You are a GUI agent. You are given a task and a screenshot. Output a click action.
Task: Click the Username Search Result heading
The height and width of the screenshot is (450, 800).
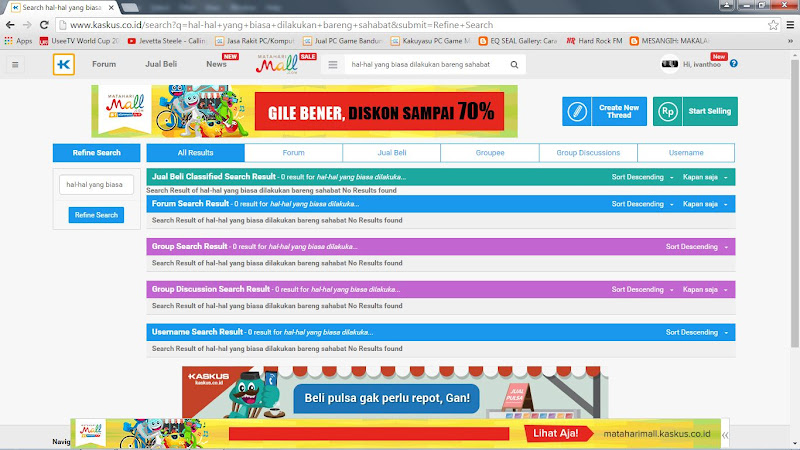tap(197, 332)
